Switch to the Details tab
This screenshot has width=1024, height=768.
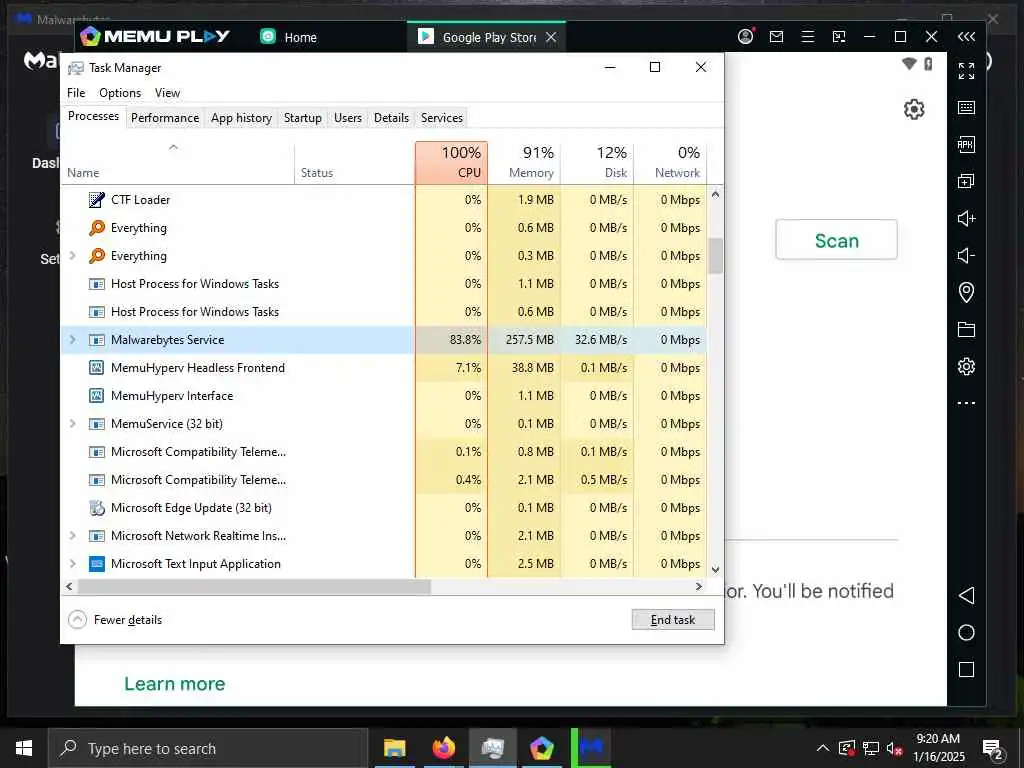(391, 118)
